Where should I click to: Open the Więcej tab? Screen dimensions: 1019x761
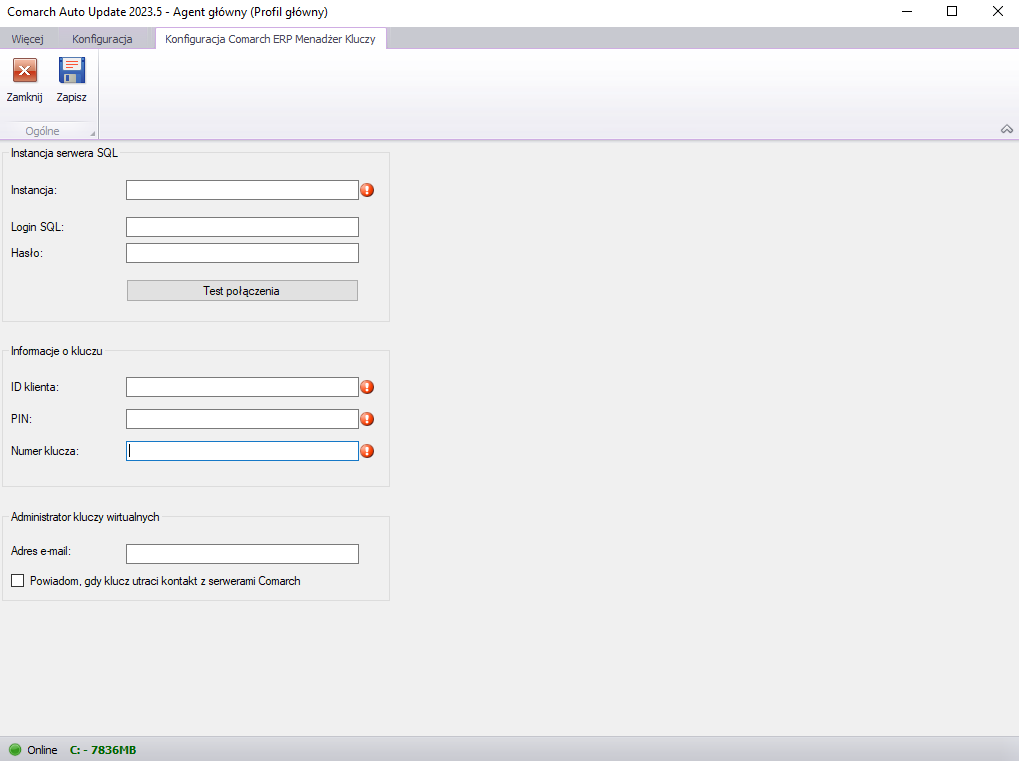tap(27, 39)
